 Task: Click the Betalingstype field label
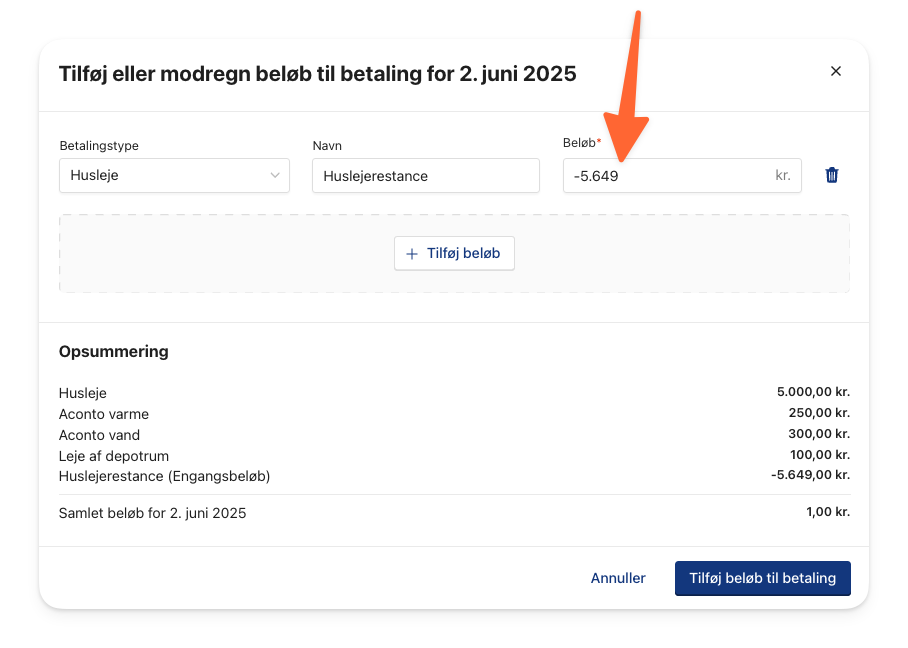point(99,145)
